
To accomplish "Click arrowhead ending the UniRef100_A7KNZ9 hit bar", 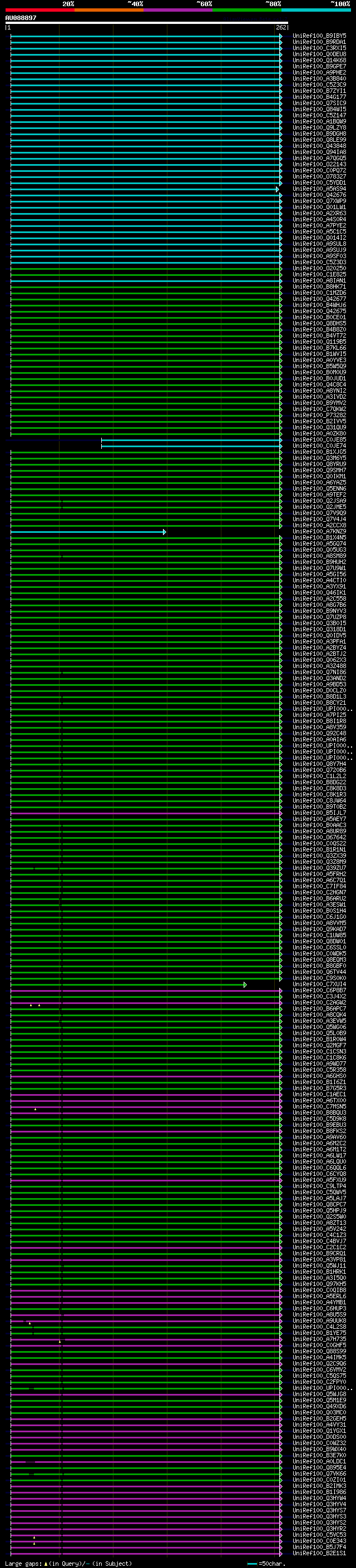I will pos(164,532).
